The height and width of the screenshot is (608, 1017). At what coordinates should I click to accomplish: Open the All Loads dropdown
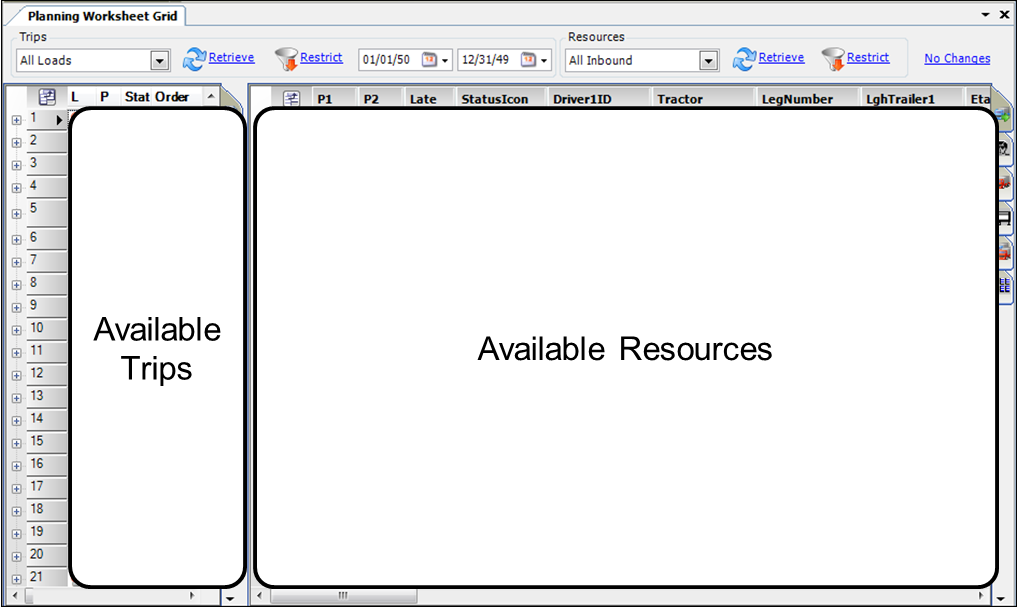point(160,61)
